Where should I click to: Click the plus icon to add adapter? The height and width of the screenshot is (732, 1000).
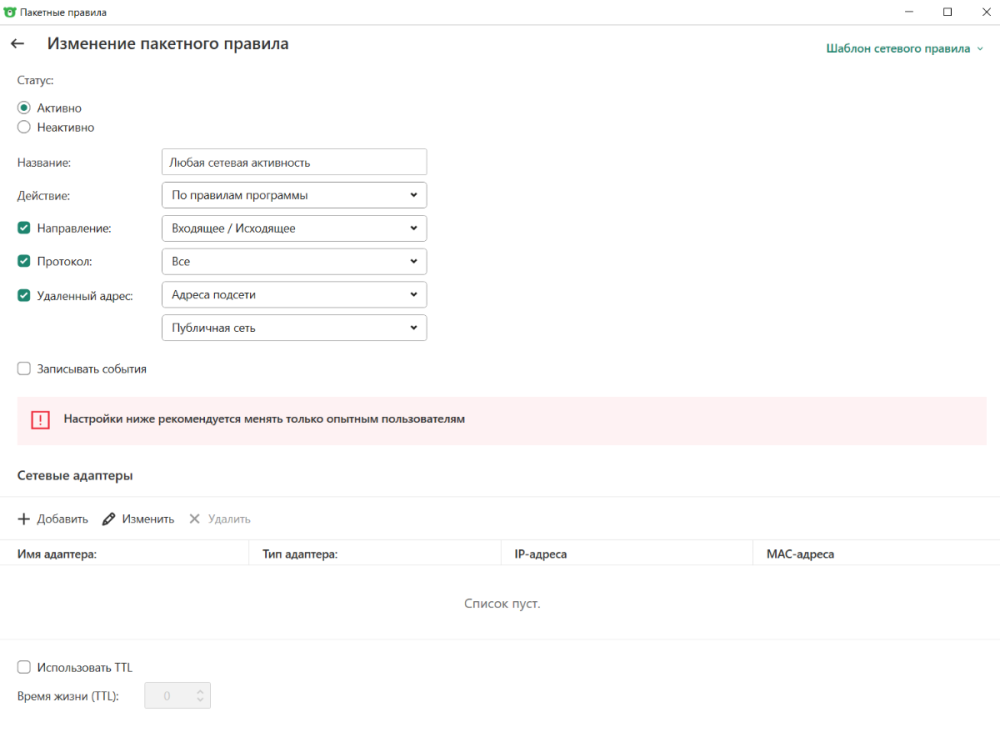click(24, 519)
